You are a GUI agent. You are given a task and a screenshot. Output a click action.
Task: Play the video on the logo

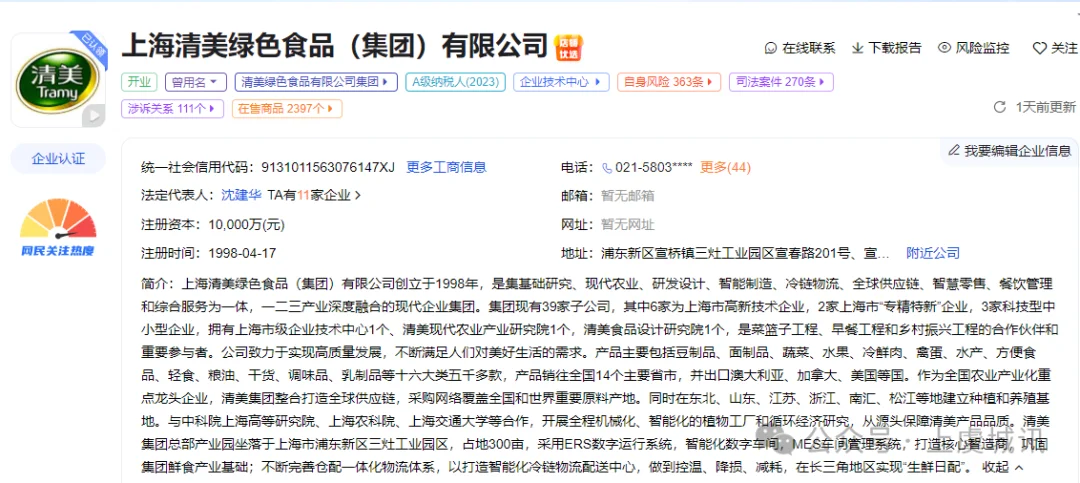[x=93, y=116]
